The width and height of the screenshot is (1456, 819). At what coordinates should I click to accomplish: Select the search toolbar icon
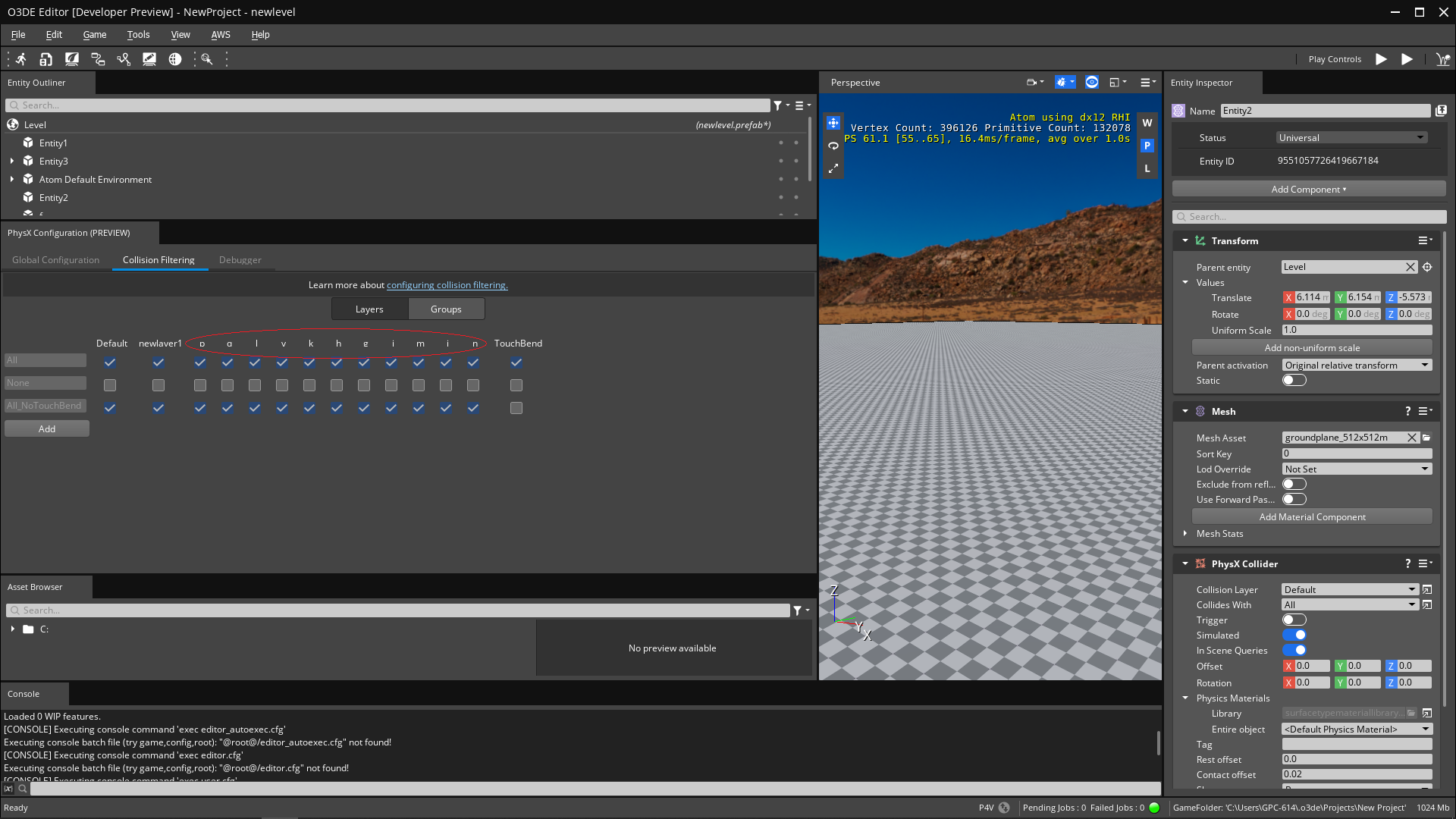coord(207,58)
